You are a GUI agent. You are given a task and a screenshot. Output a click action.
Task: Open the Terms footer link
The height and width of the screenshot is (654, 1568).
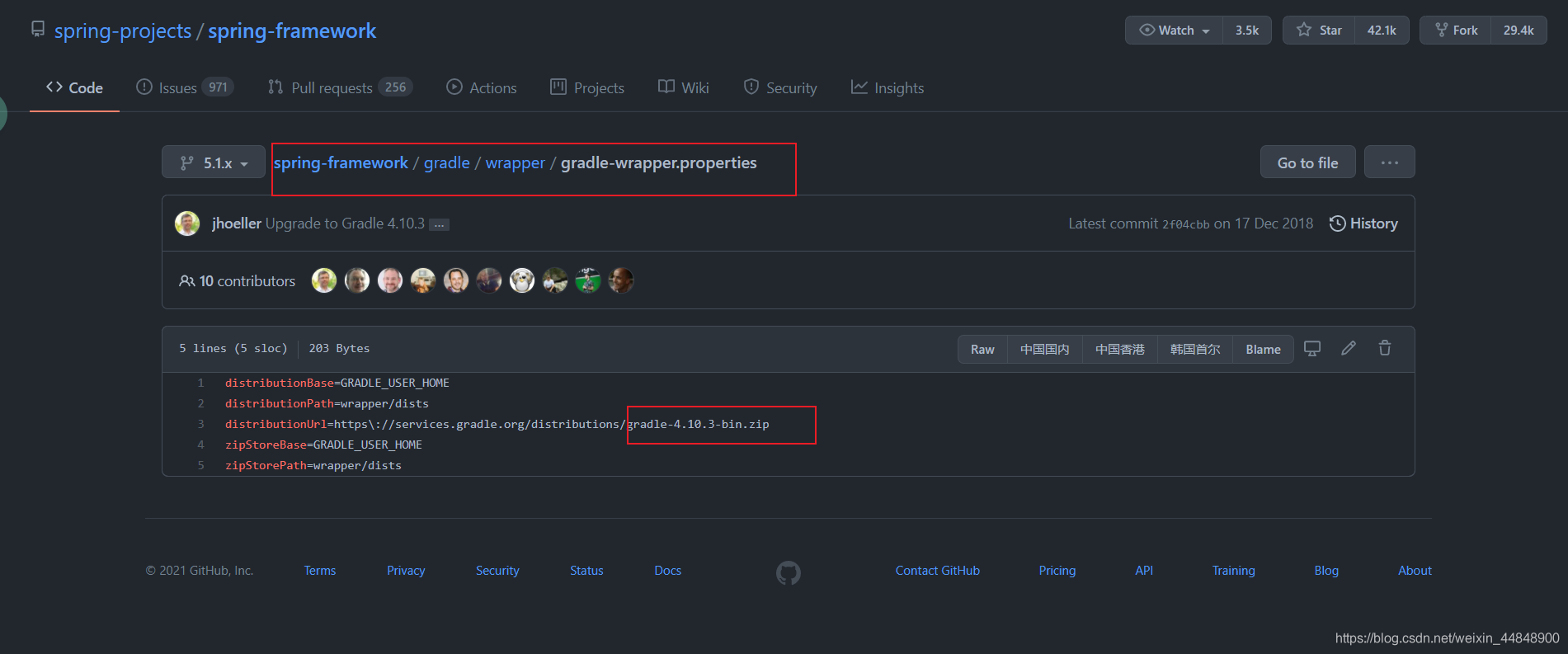[320, 571]
